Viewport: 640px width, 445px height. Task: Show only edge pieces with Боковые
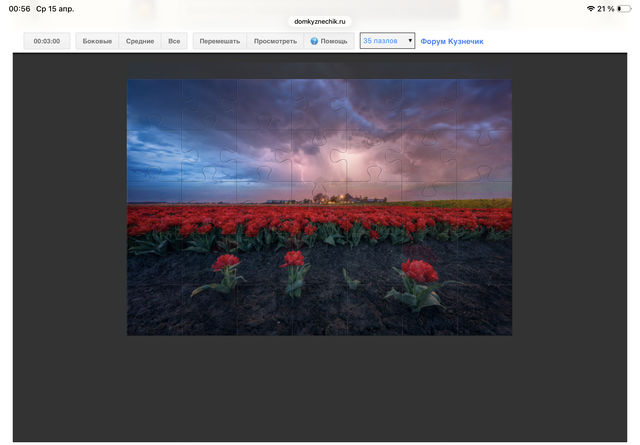[x=97, y=41]
